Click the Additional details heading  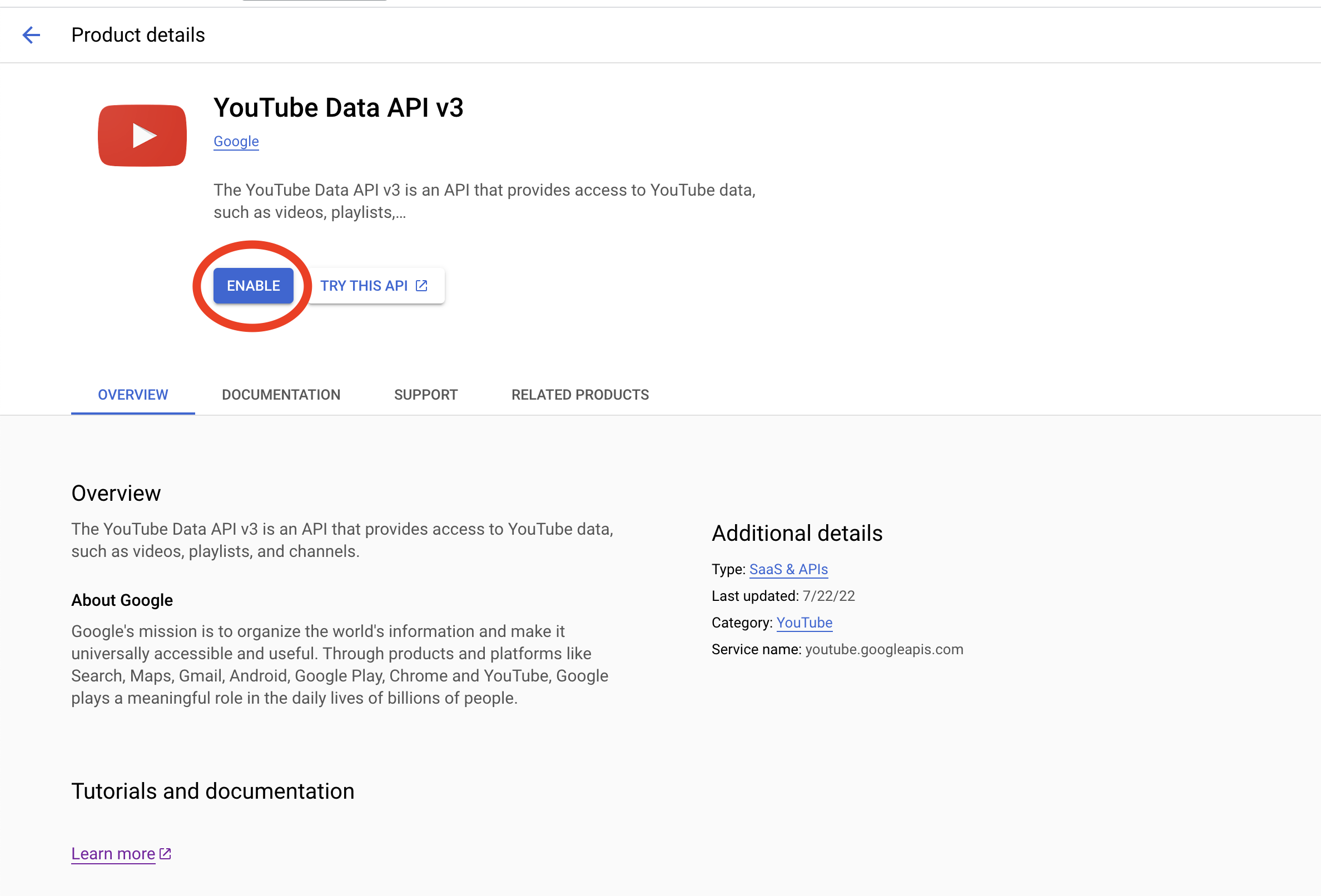pyautogui.click(x=797, y=533)
